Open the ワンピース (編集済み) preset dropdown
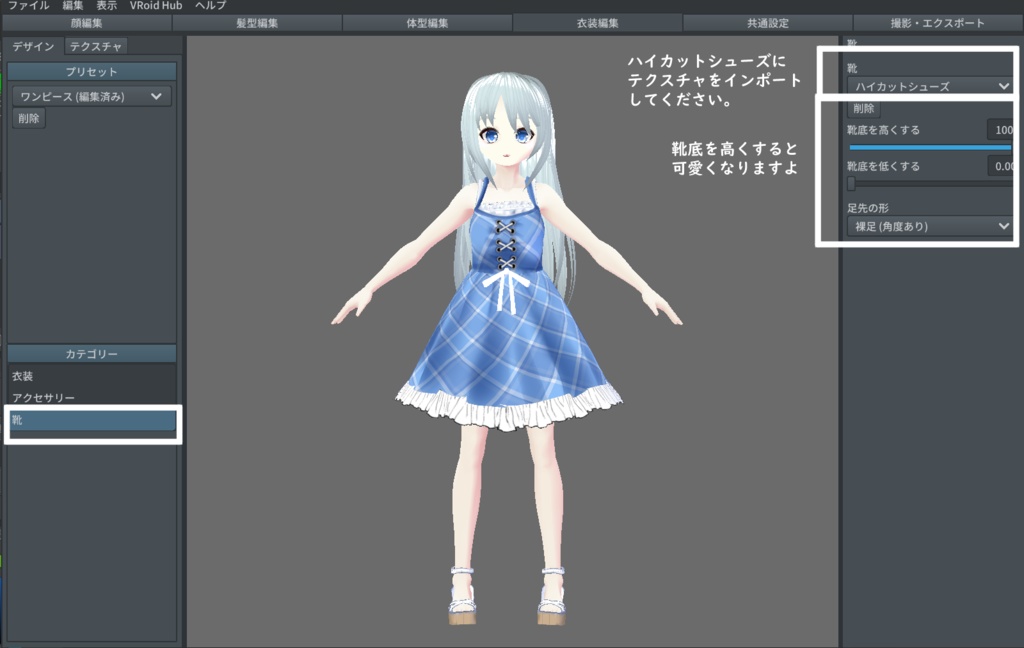 pyautogui.click(x=92, y=95)
